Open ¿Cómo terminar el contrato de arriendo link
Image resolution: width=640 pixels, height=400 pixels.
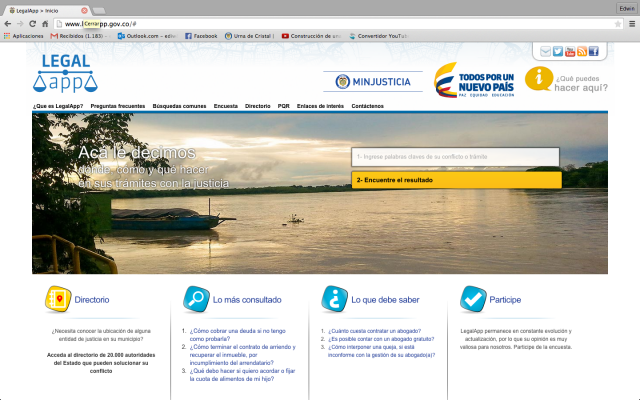242,355
